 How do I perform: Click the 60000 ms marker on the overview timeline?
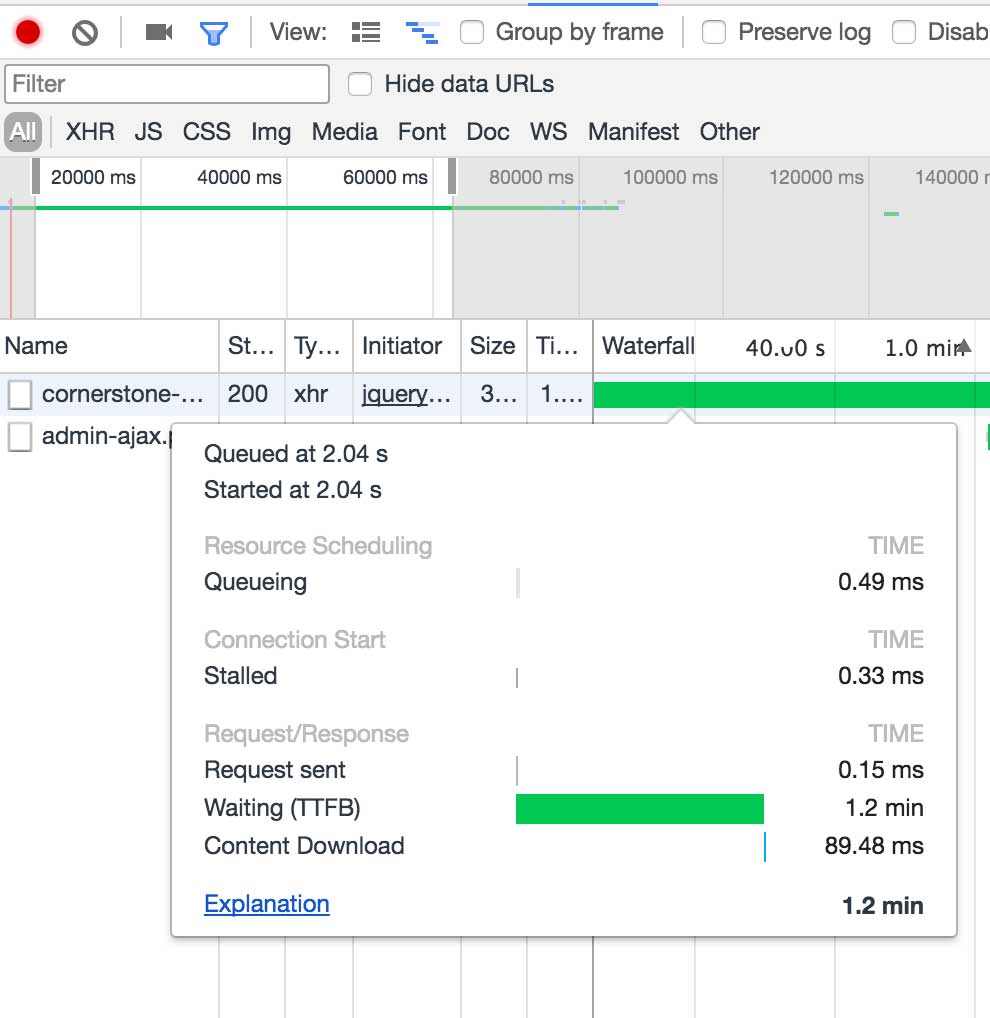385,178
